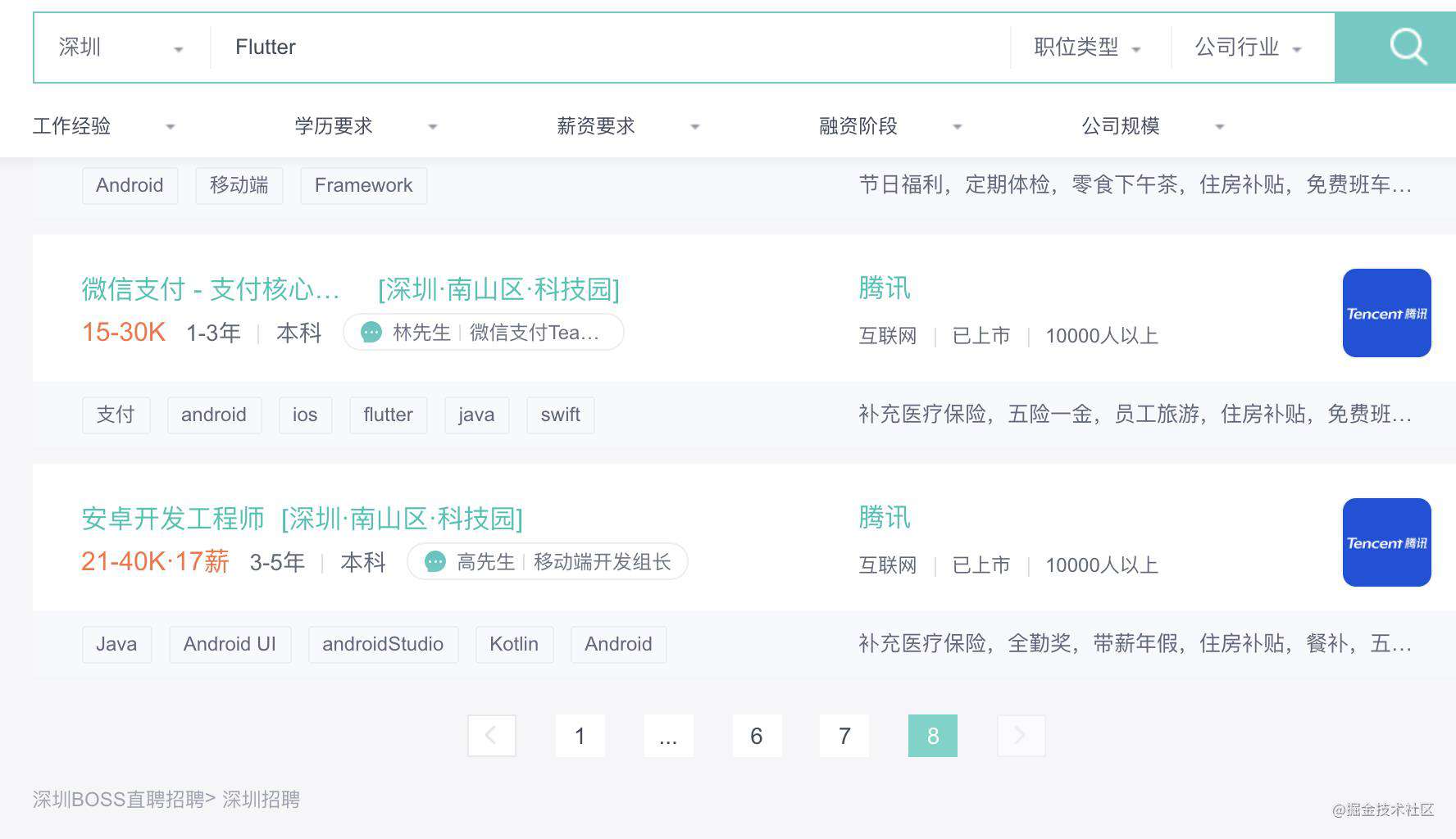1456x839 pixels.
Task: Open 深圳招聘 breadcrumb link
Action: (x=262, y=800)
